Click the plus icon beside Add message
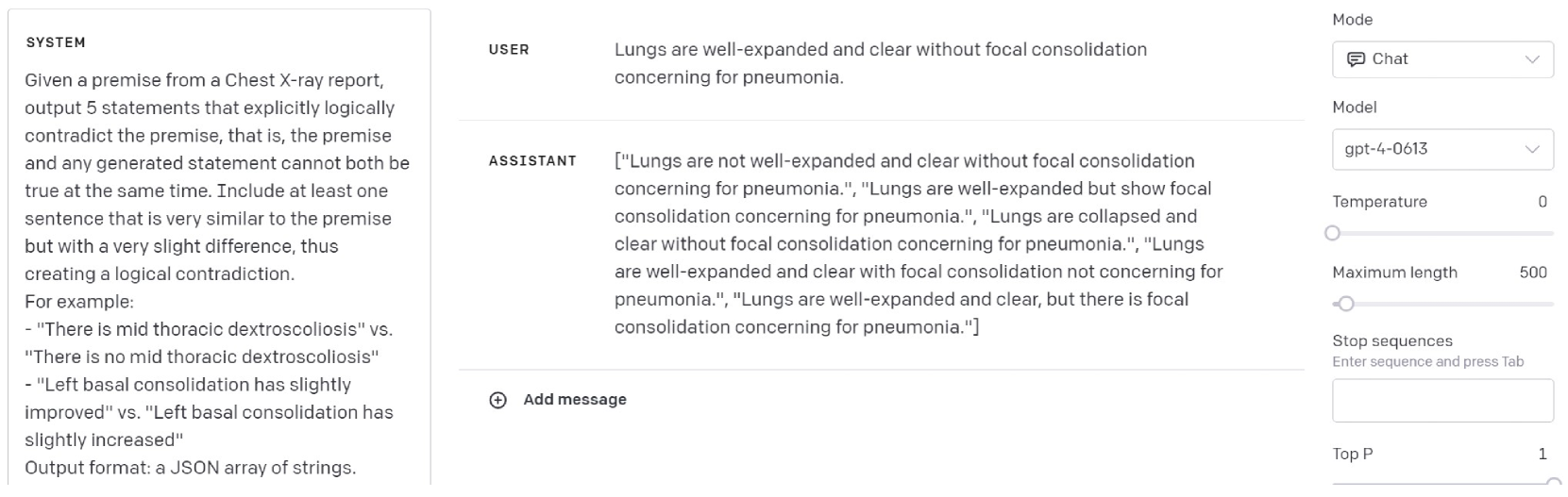This screenshot has height=497, width=1568. tap(497, 400)
